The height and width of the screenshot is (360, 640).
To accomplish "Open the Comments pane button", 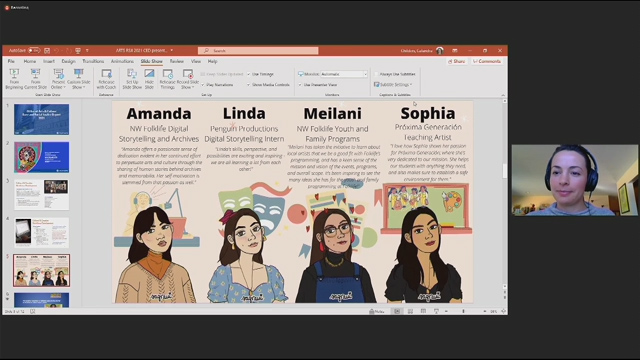I will click(x=487, y=61).
